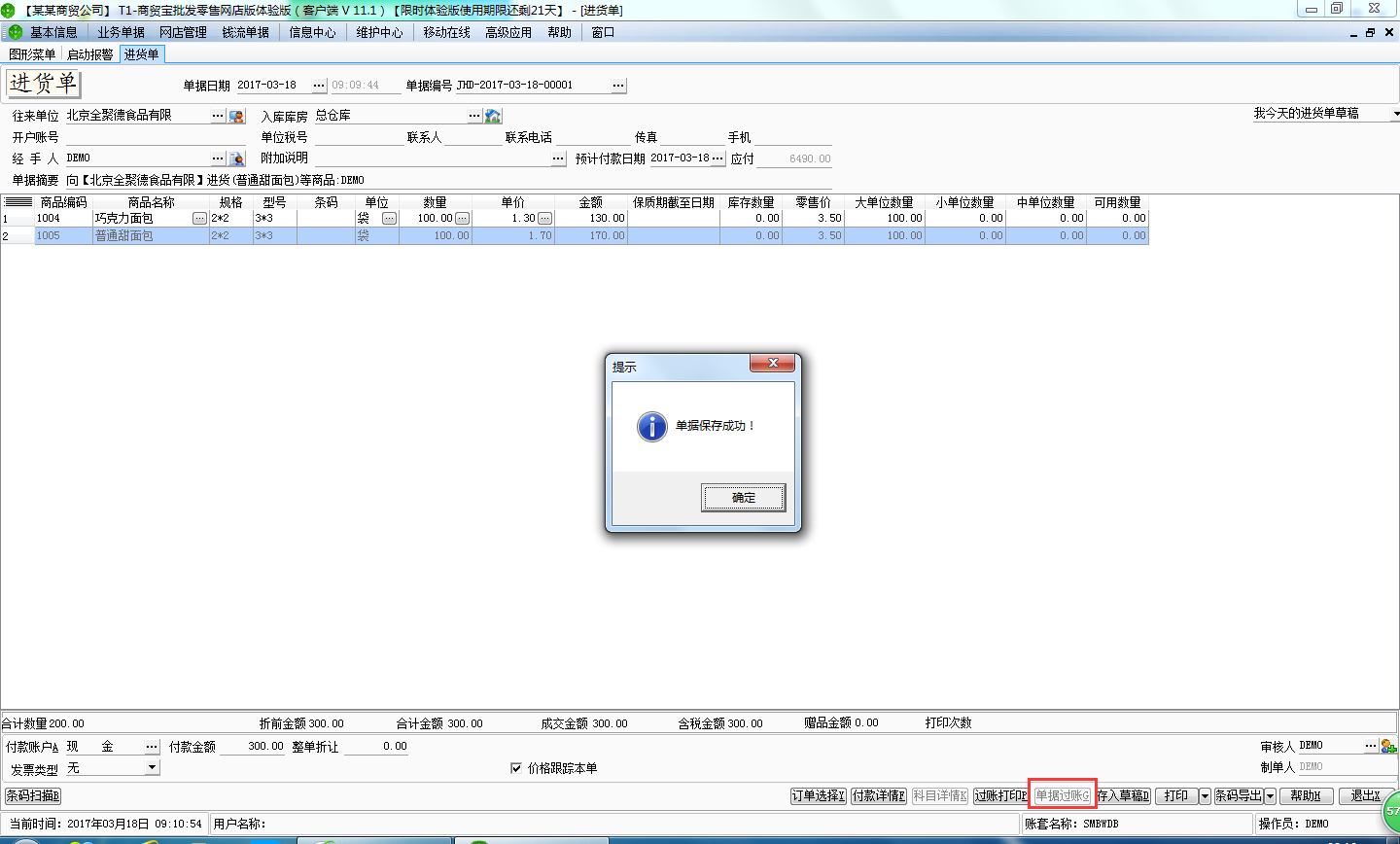Click the 附加说明 input field
The height and width of the screenshot is (844, 1400).
coord(431,158)
